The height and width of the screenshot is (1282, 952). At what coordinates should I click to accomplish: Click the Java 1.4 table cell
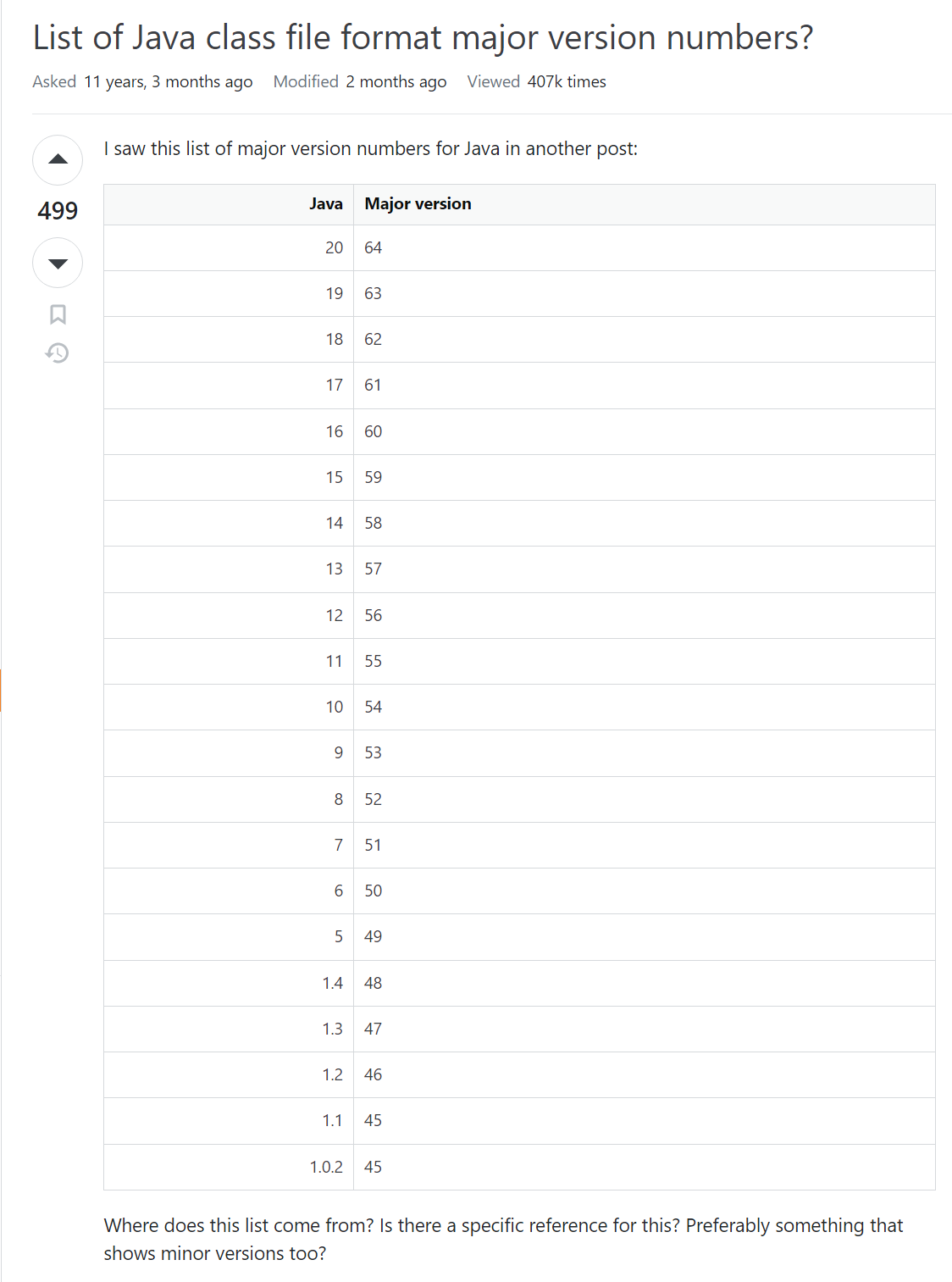pyautogui.click(x=332, y=984)
